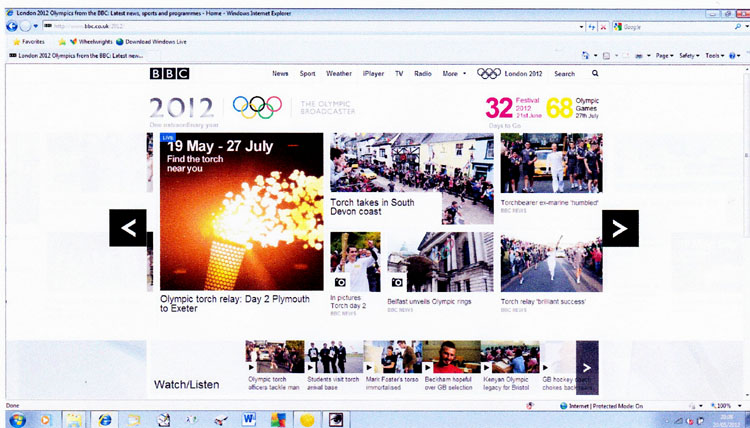The height and width of the screenshot is (428, 750).
Task: Click the large 2012 heading logo
Action: click(x=181, y=108)
